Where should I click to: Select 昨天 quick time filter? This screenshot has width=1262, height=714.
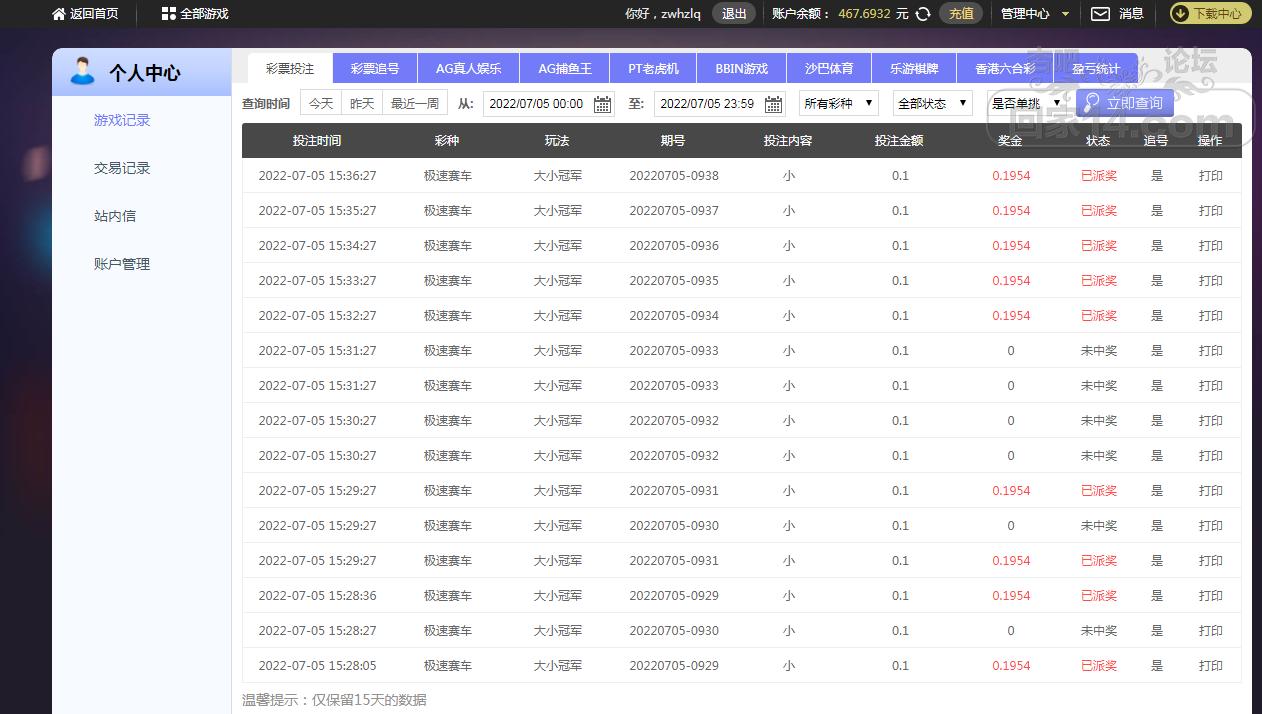363,103
